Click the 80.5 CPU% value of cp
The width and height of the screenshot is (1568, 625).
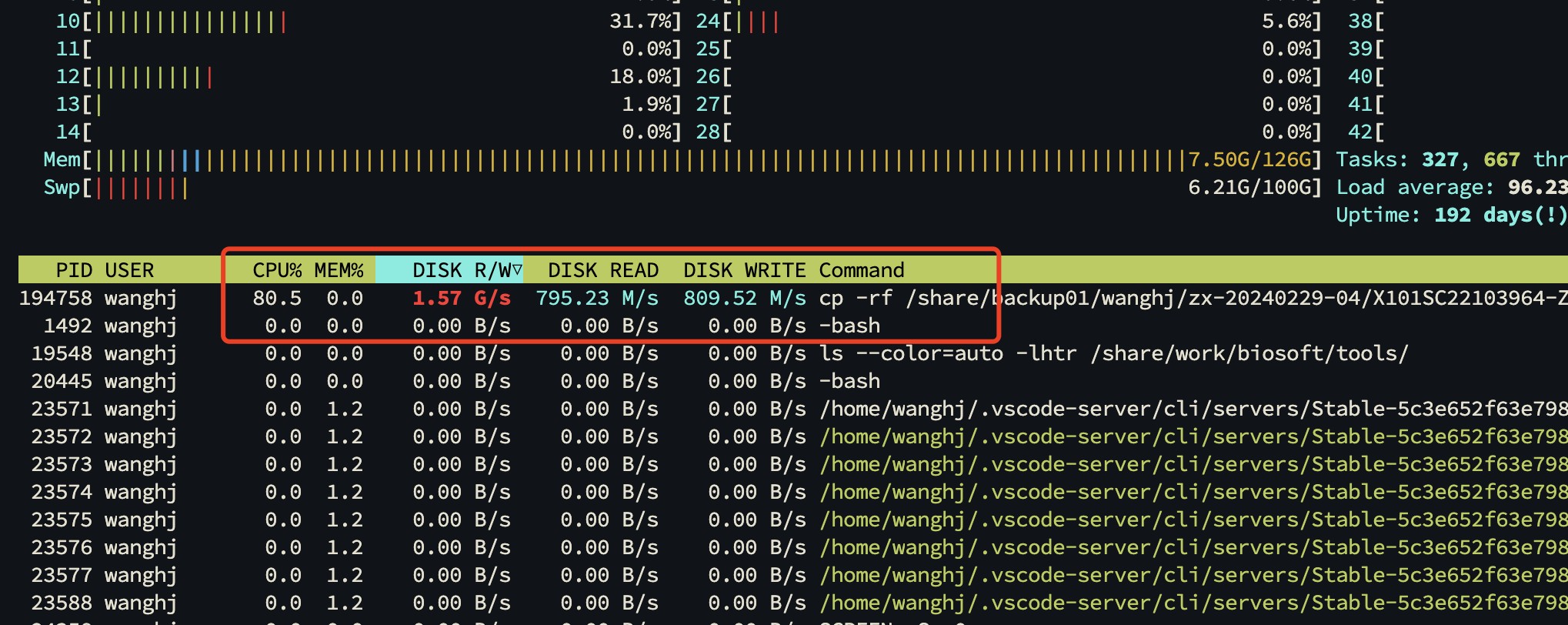277,298
